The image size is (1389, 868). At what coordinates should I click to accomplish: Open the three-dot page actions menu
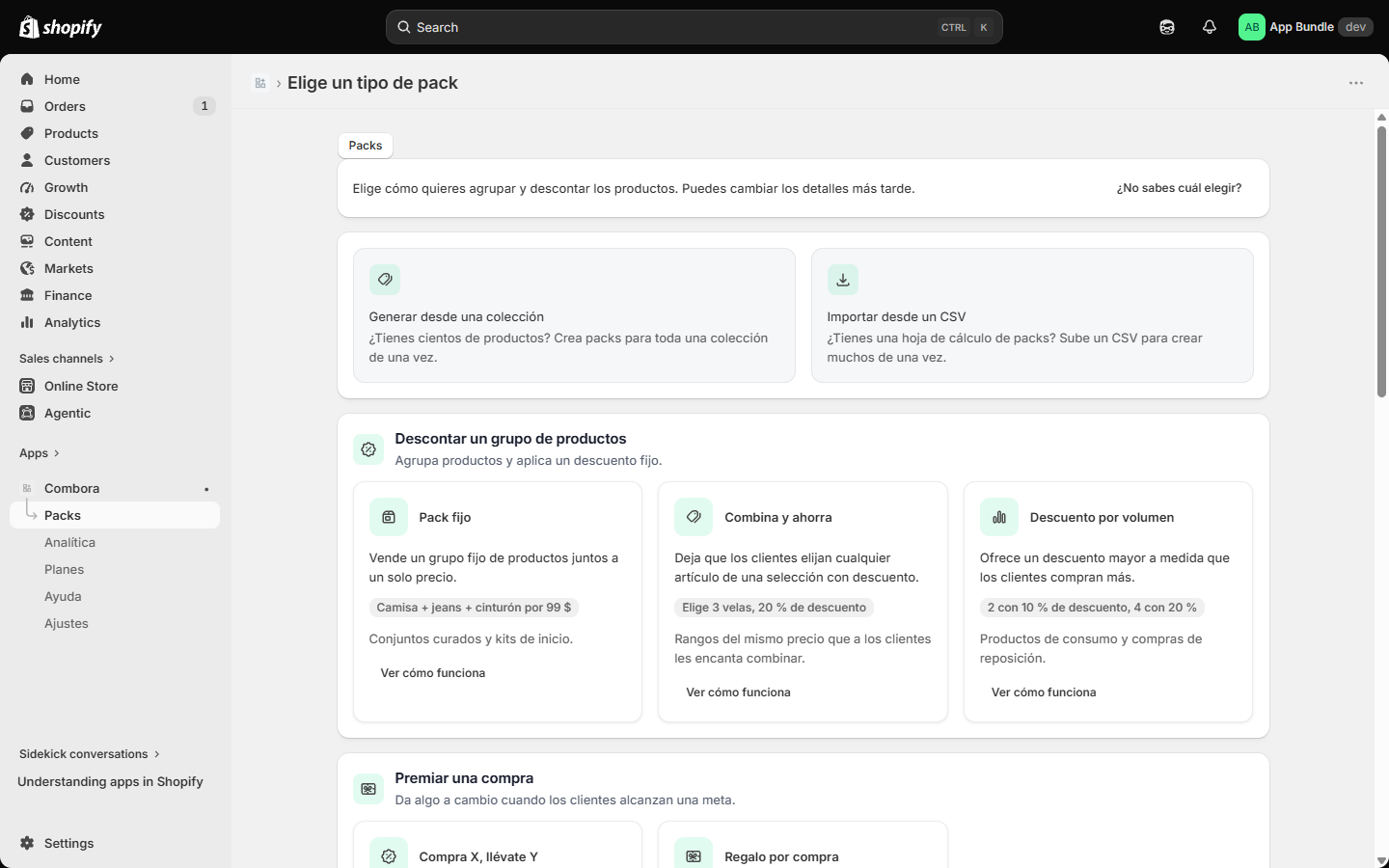[1356, 83]
